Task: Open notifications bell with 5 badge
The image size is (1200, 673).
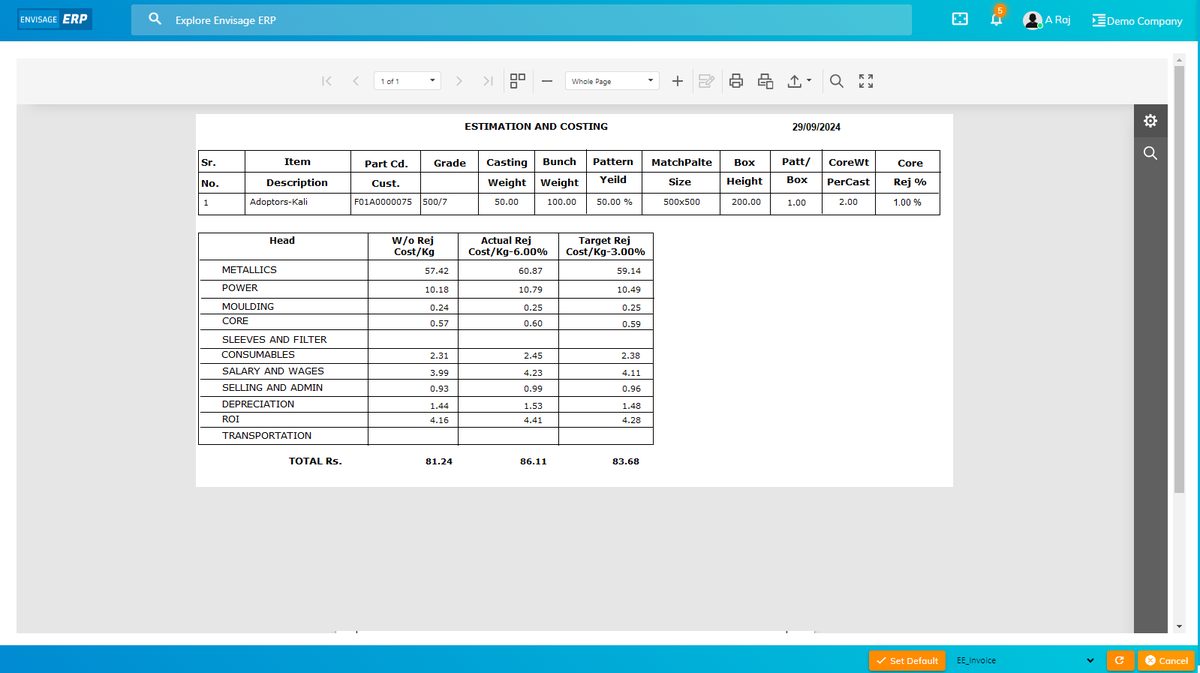Action: pyautogui.click(x=997, y=18)
